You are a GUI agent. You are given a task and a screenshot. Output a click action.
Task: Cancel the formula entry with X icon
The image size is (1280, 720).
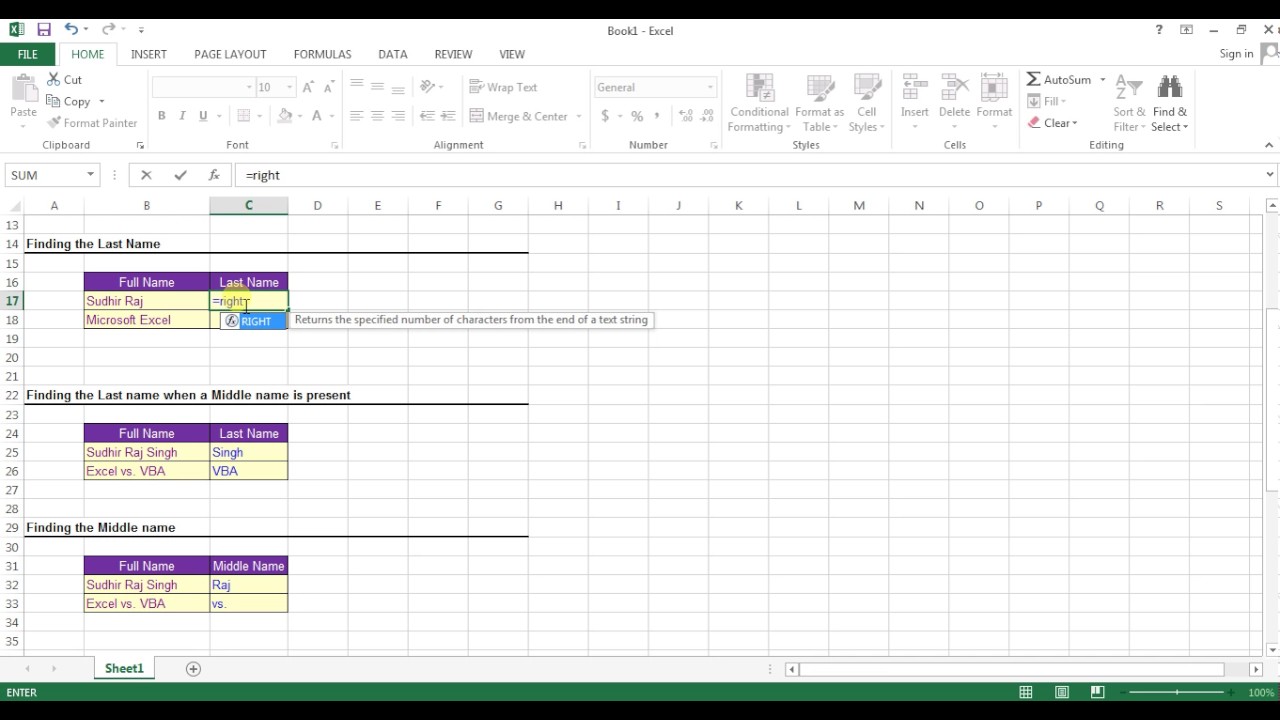146,175
